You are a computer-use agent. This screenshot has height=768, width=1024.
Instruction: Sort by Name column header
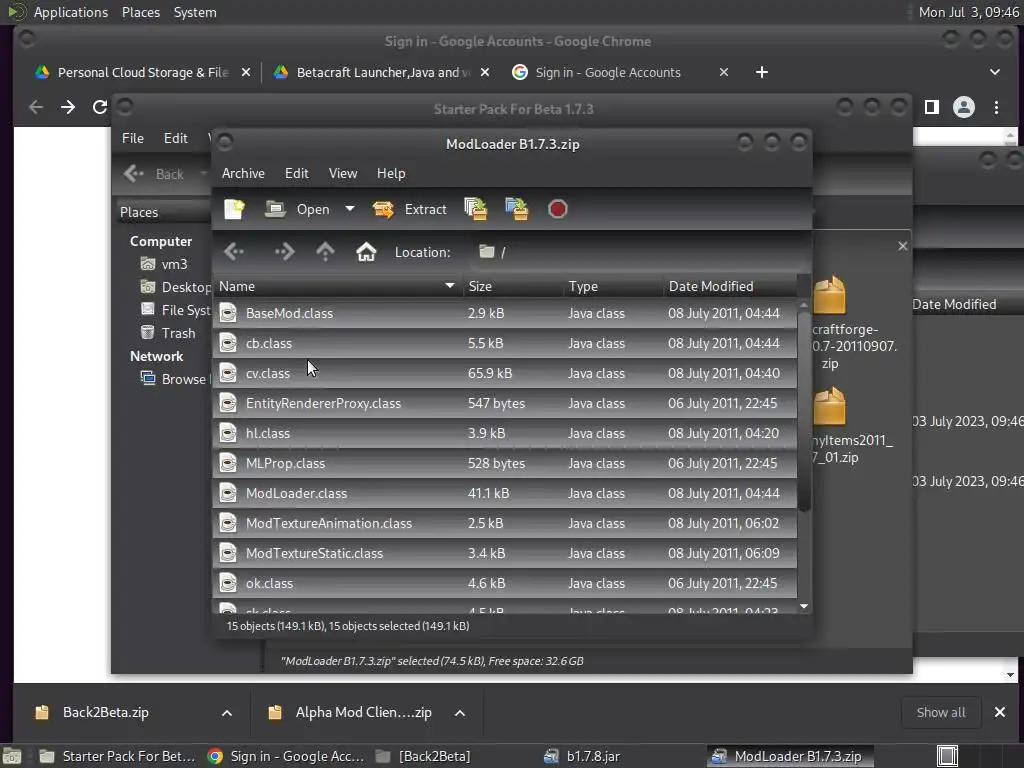tap(337, 286)
